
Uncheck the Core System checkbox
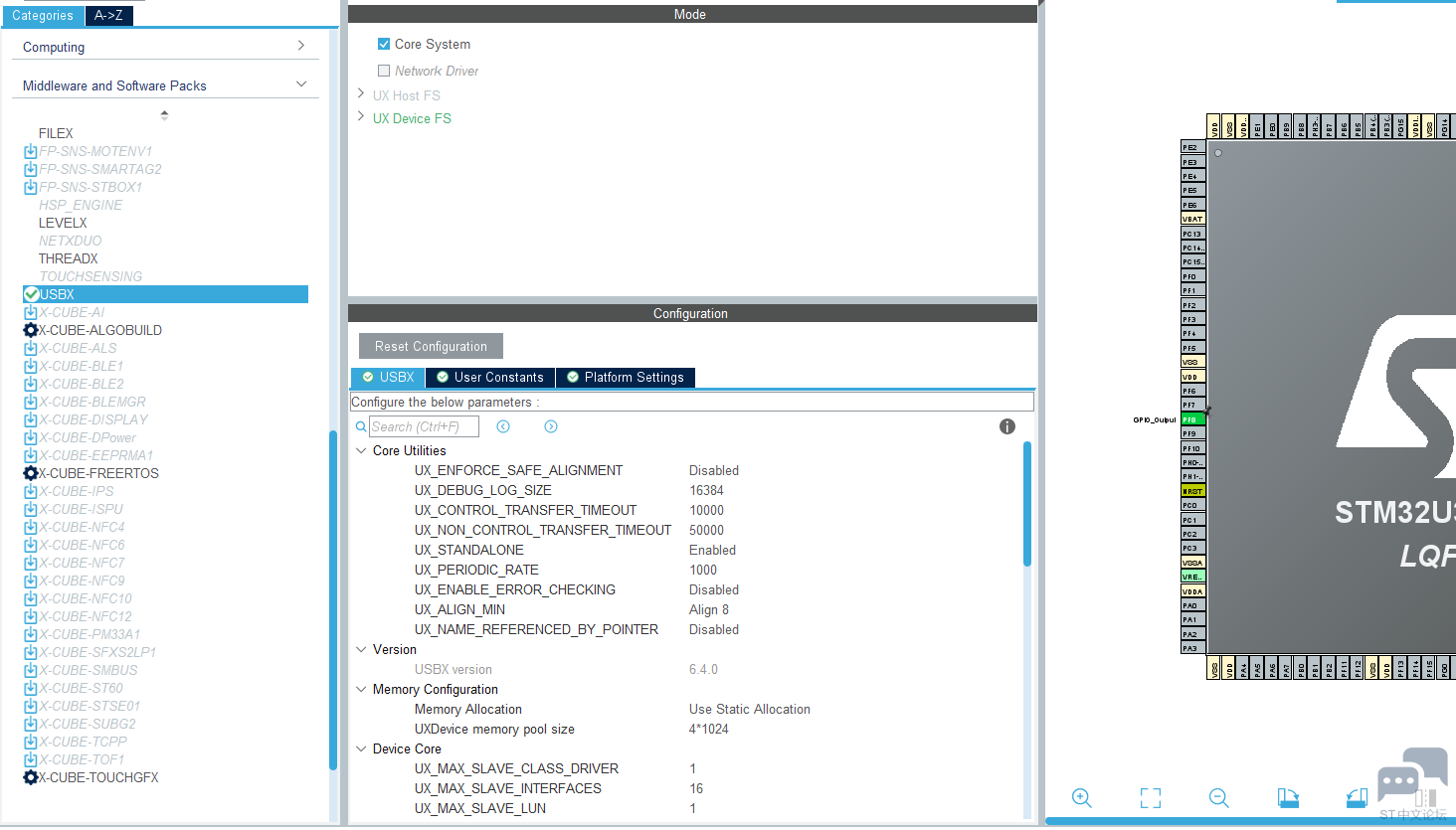coord(384,44)
